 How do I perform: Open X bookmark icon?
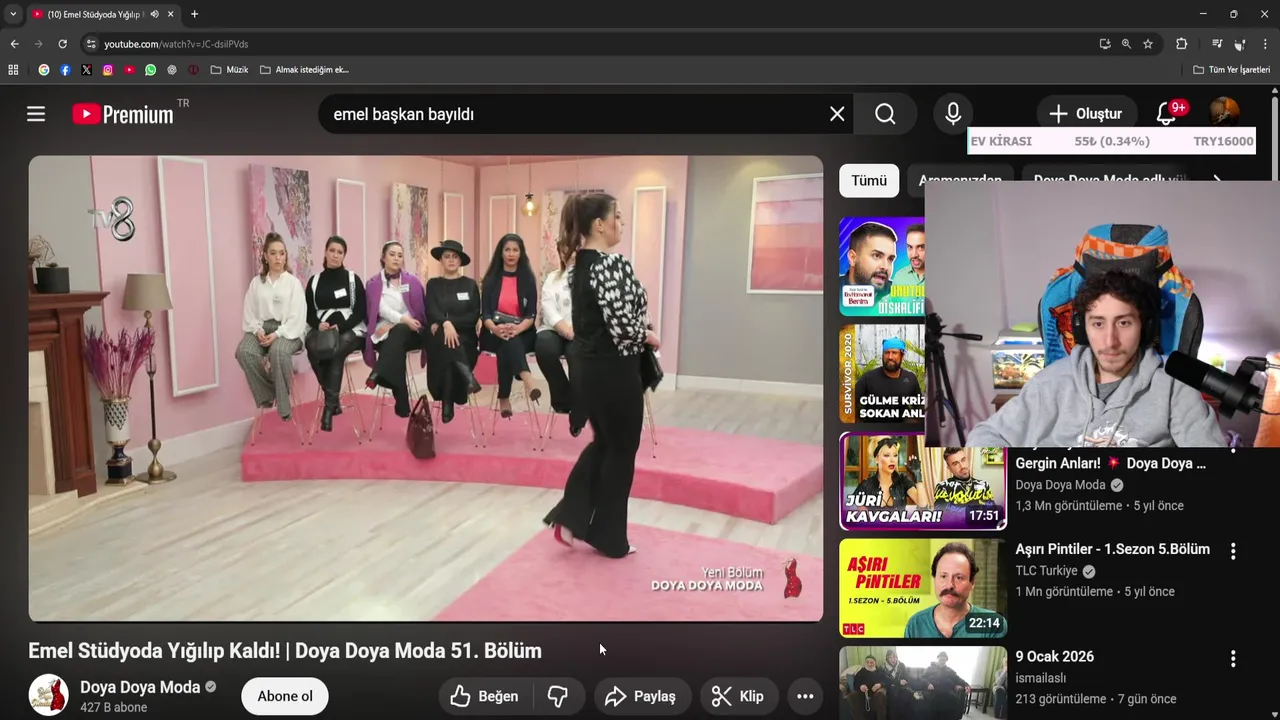(86, 70)
